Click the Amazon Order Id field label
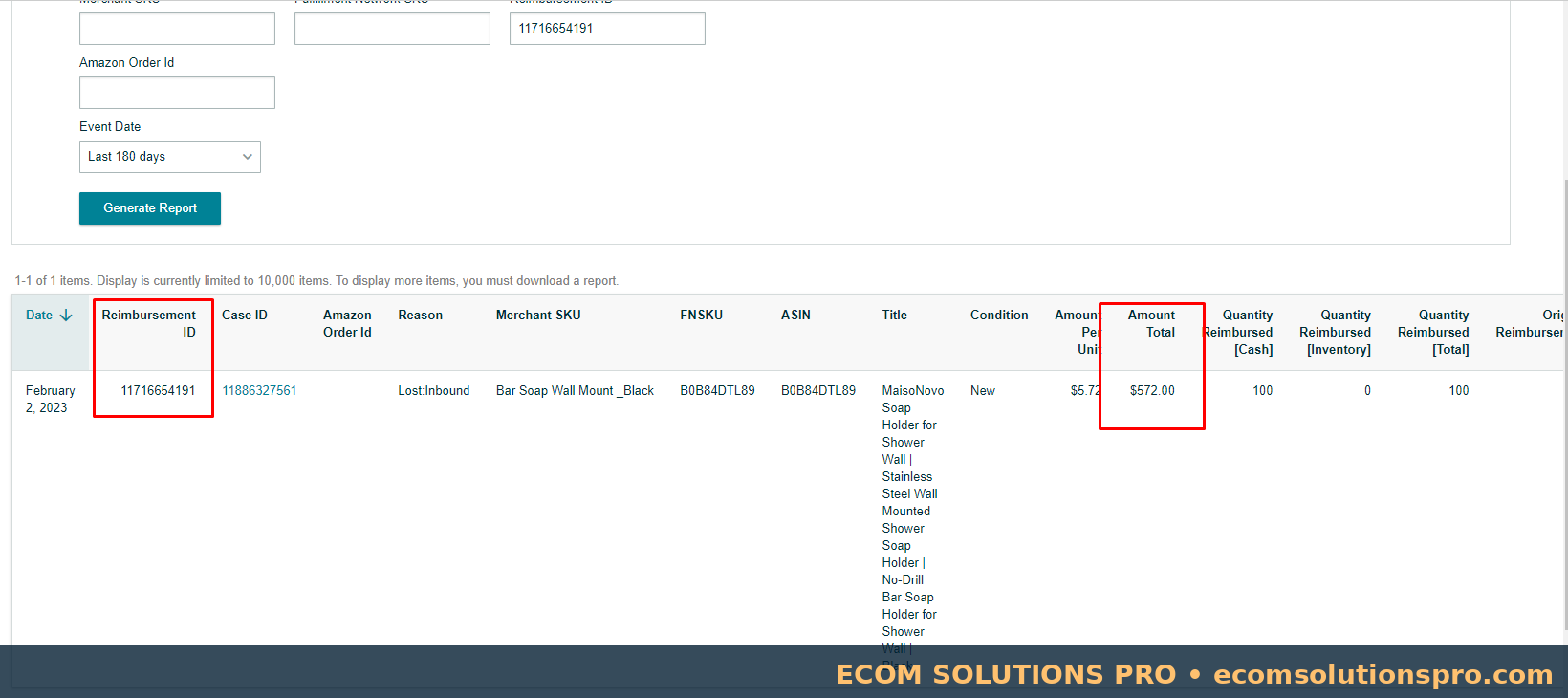1568x698 pixels. click(x=126, y=62)
